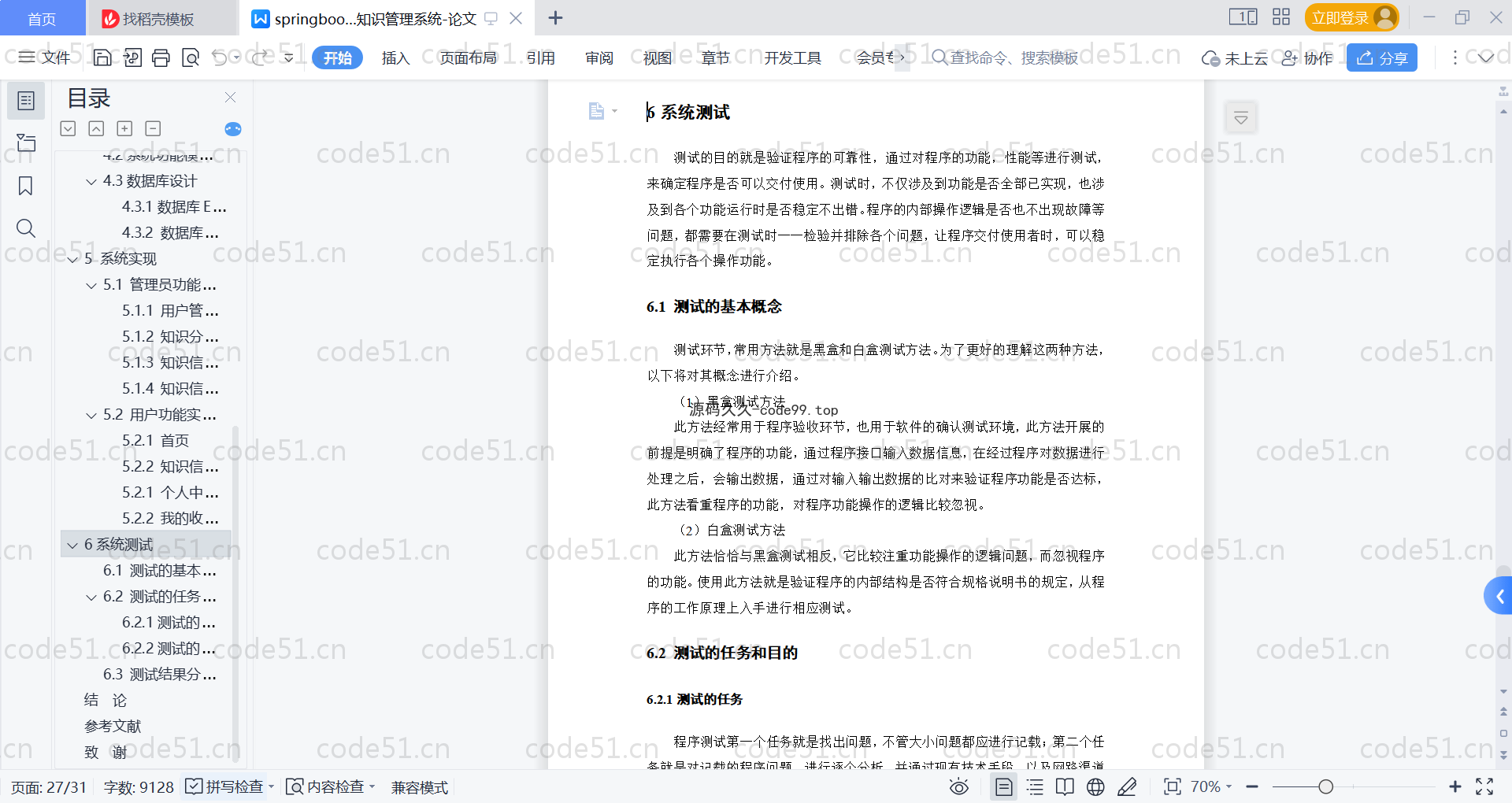Collapse all outline levels icon
Image resolution: width=1512 pixels, height=803 pixels.
point(96,128)
